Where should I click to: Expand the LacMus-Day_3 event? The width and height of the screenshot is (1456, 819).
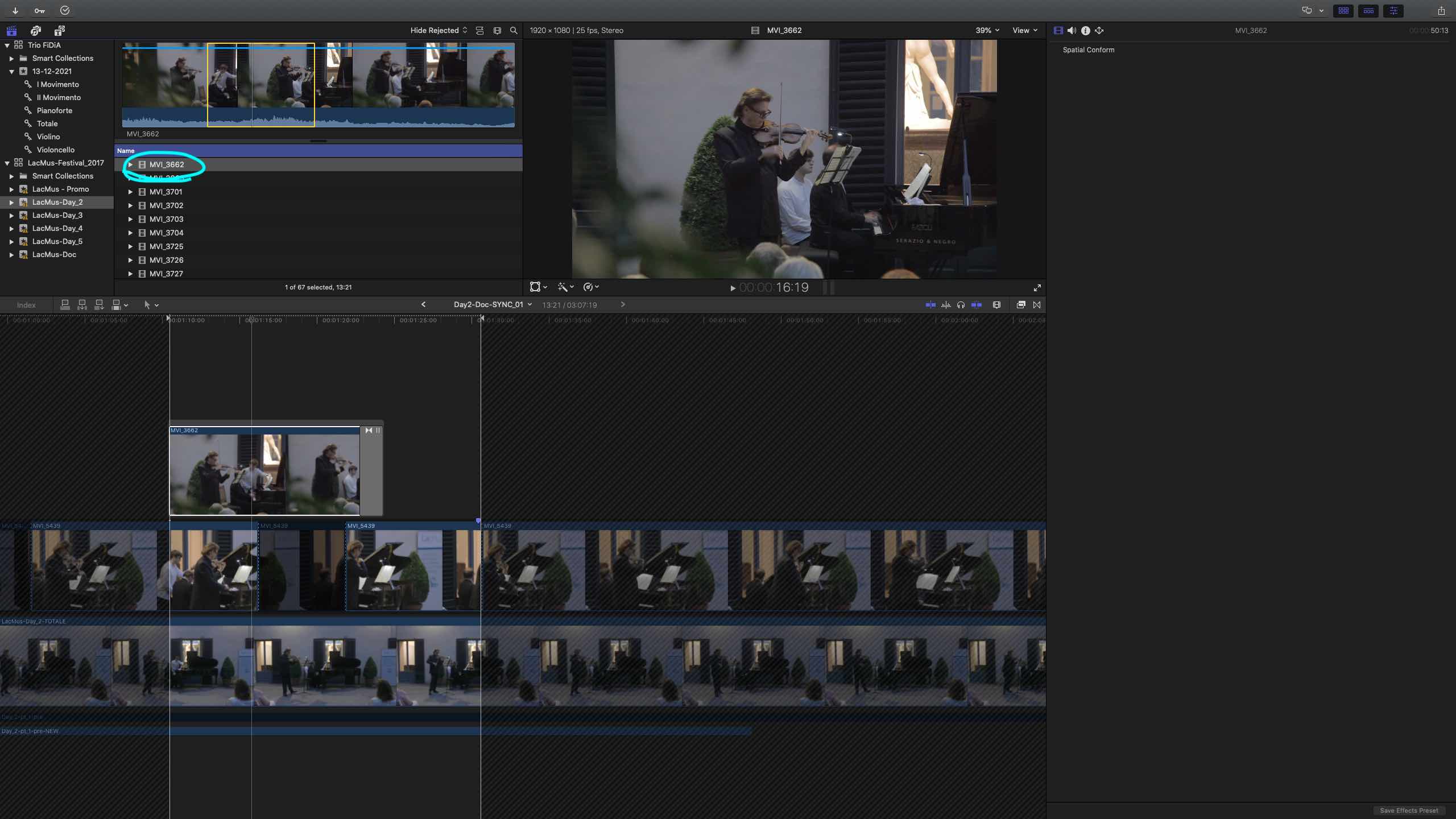pyautogui.click(x=11, y=215)
